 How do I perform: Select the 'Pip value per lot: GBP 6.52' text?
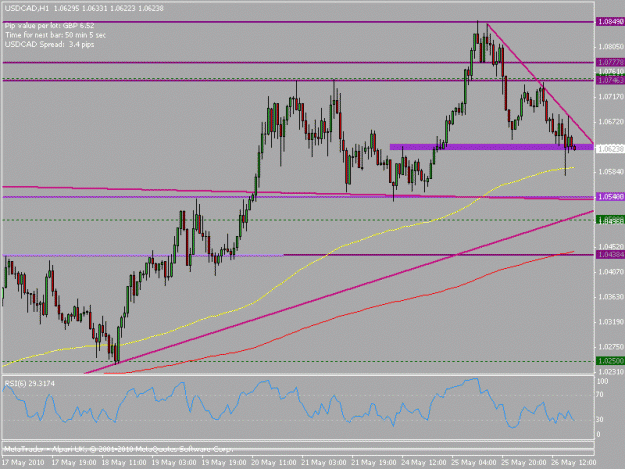pyautogui.click(x=49, y=26)
